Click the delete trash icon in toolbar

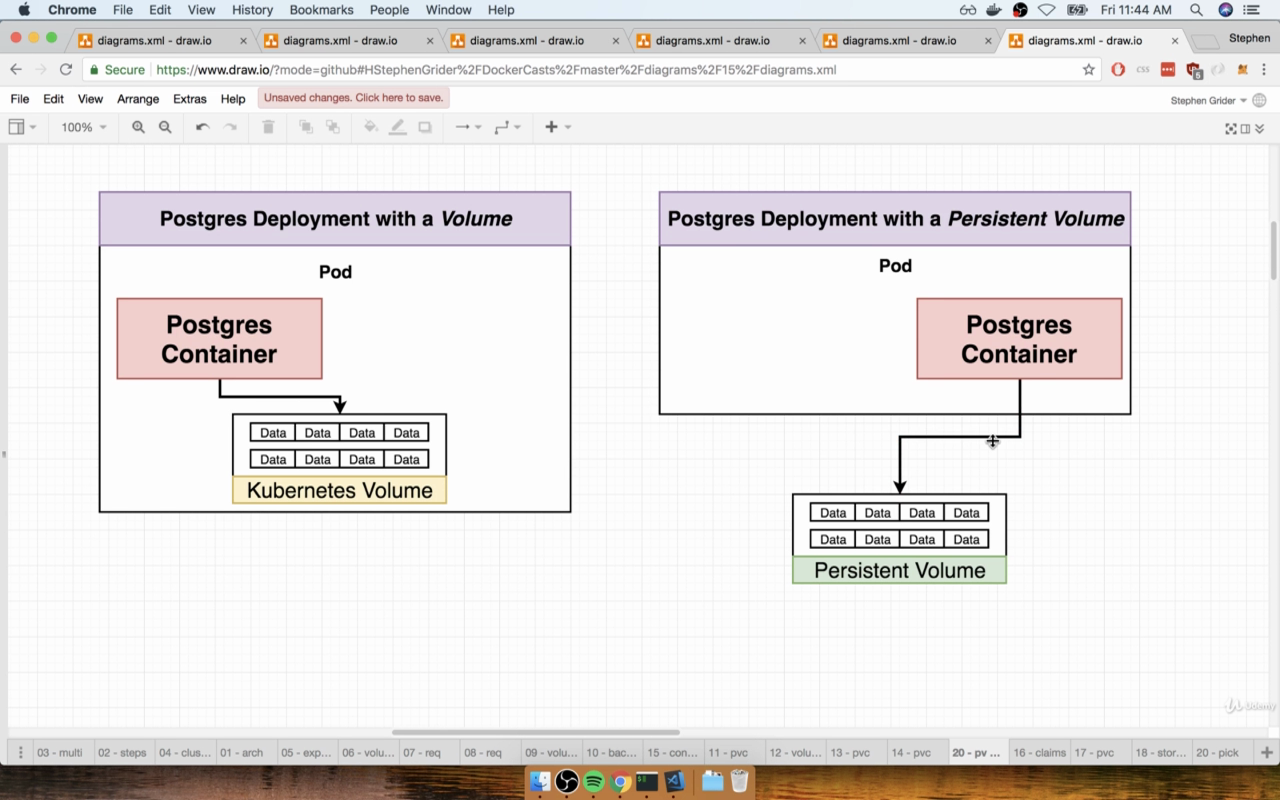tap(268, 127)
